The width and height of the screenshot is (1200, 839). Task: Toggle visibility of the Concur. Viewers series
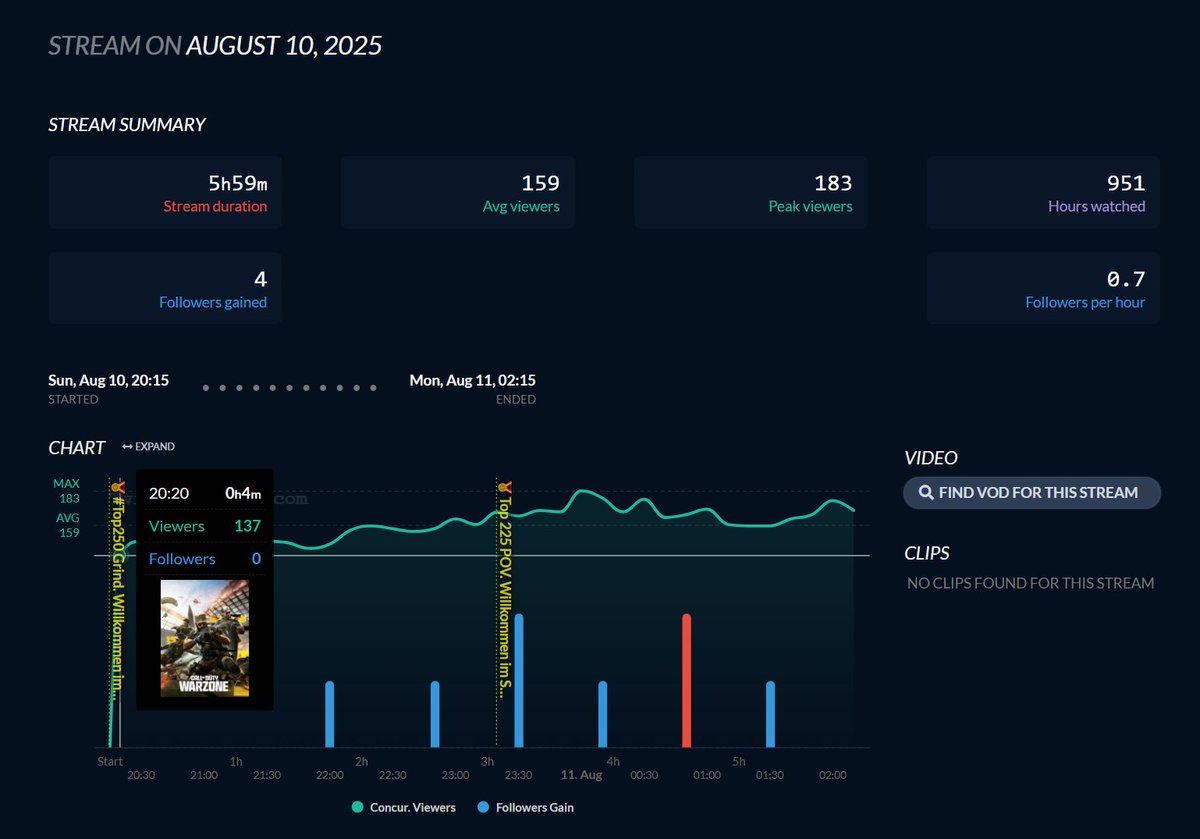pos(403,807)
